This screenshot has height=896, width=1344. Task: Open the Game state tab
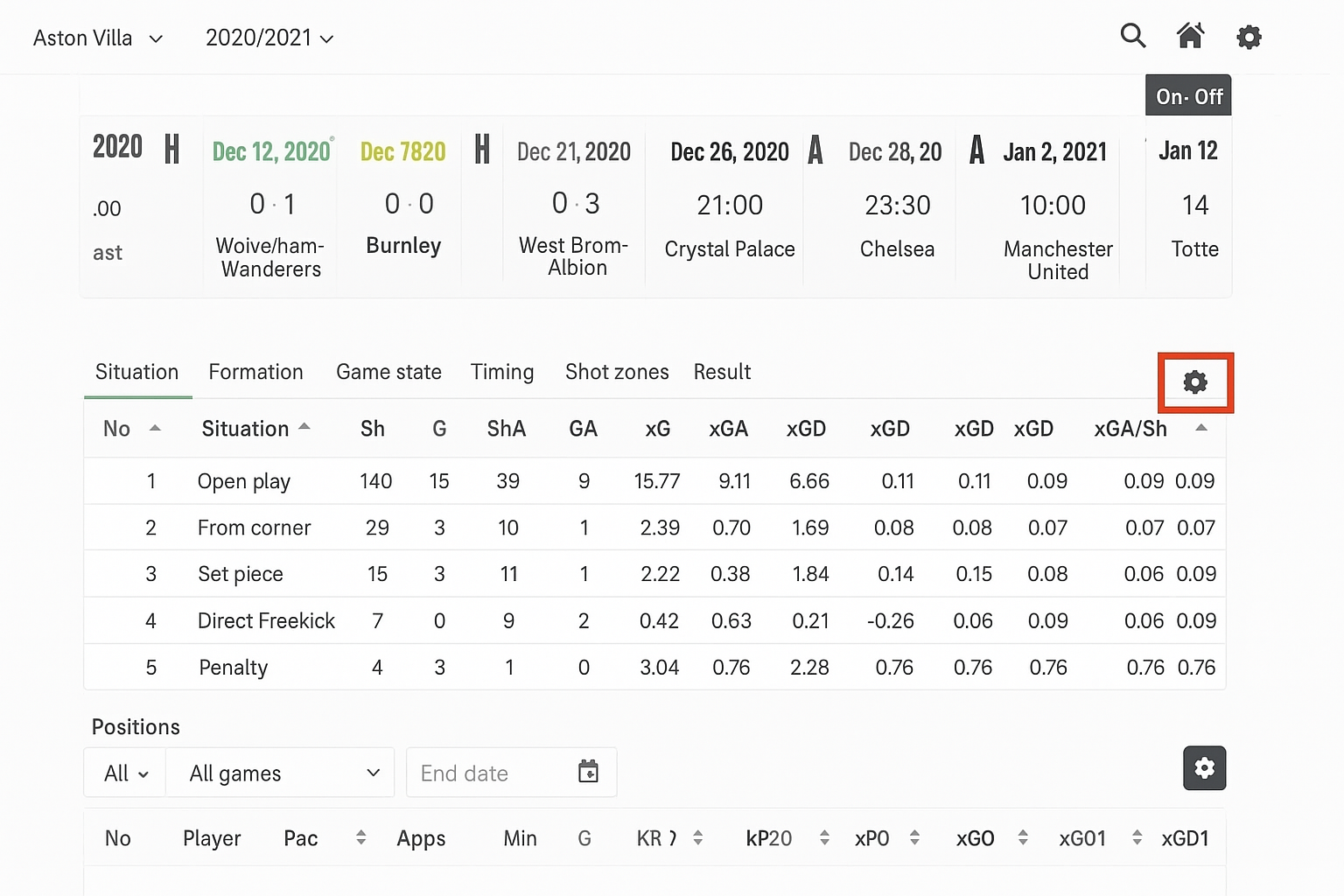[388, 372]
